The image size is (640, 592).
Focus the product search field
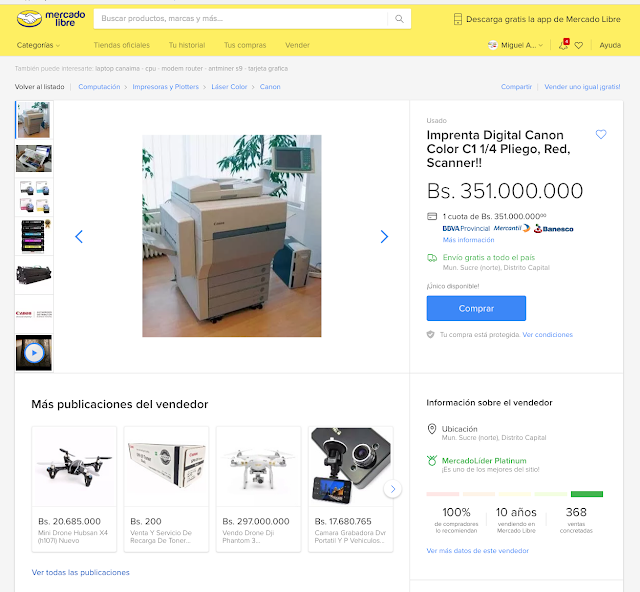[240, 19]
